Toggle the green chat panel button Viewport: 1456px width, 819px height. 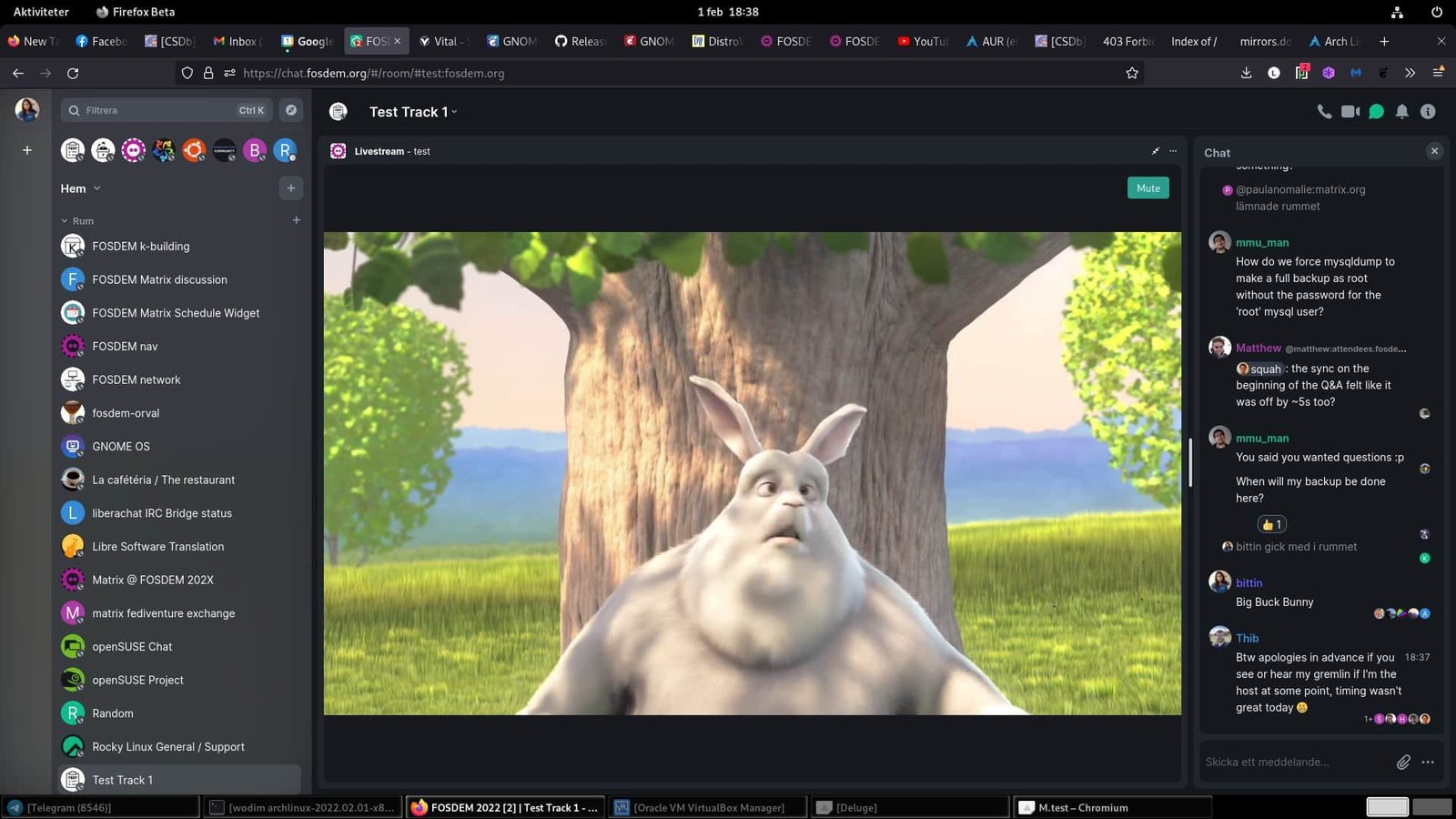(x=1376, y=111)
